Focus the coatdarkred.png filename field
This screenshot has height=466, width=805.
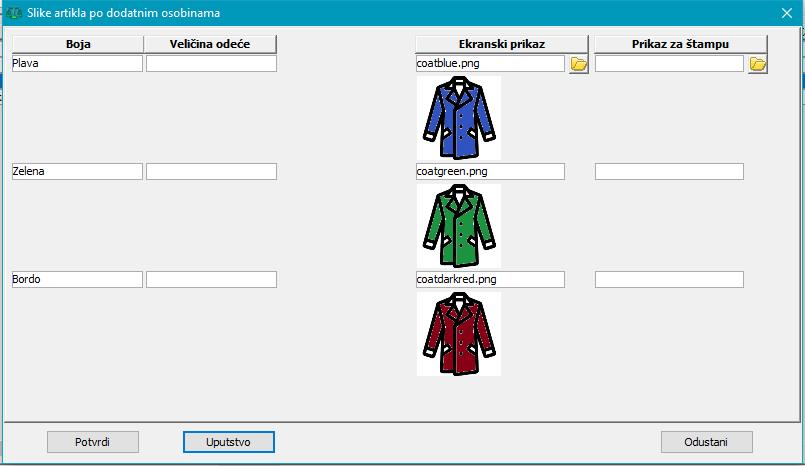[x=490, y=279]
